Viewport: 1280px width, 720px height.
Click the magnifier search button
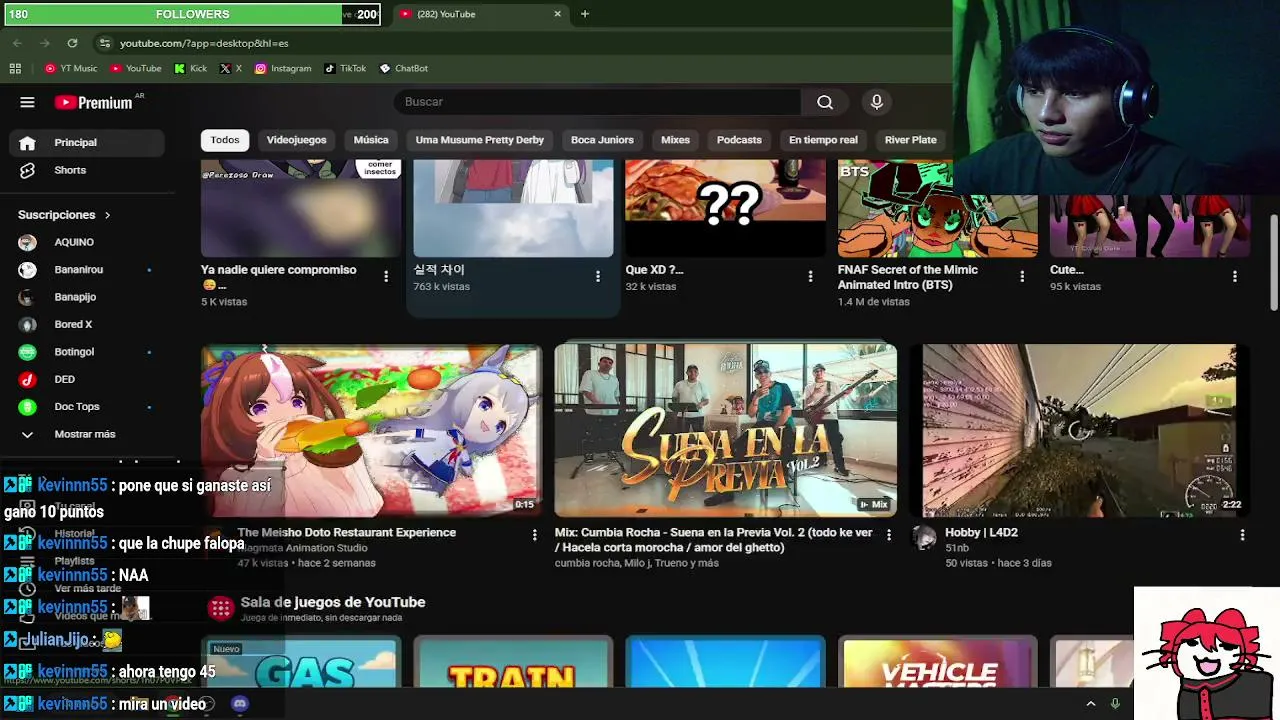[x=825, y=102]
